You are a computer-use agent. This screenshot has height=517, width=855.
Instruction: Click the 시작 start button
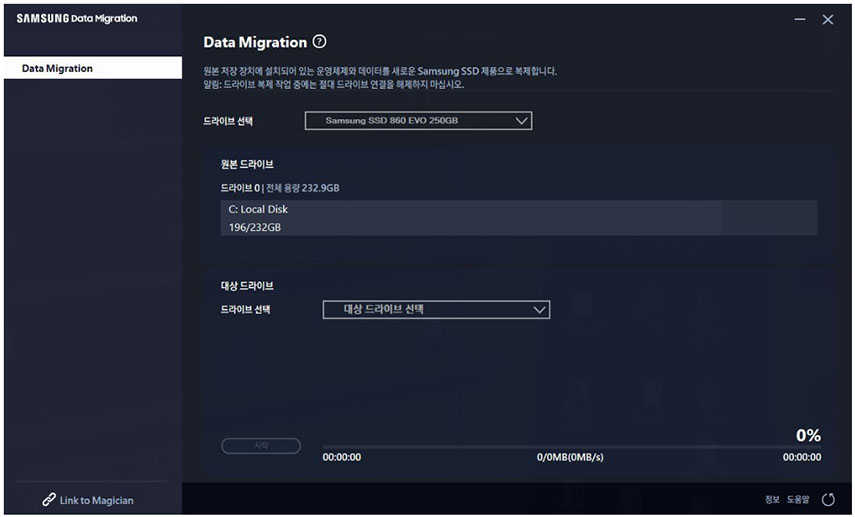point(261,446)
